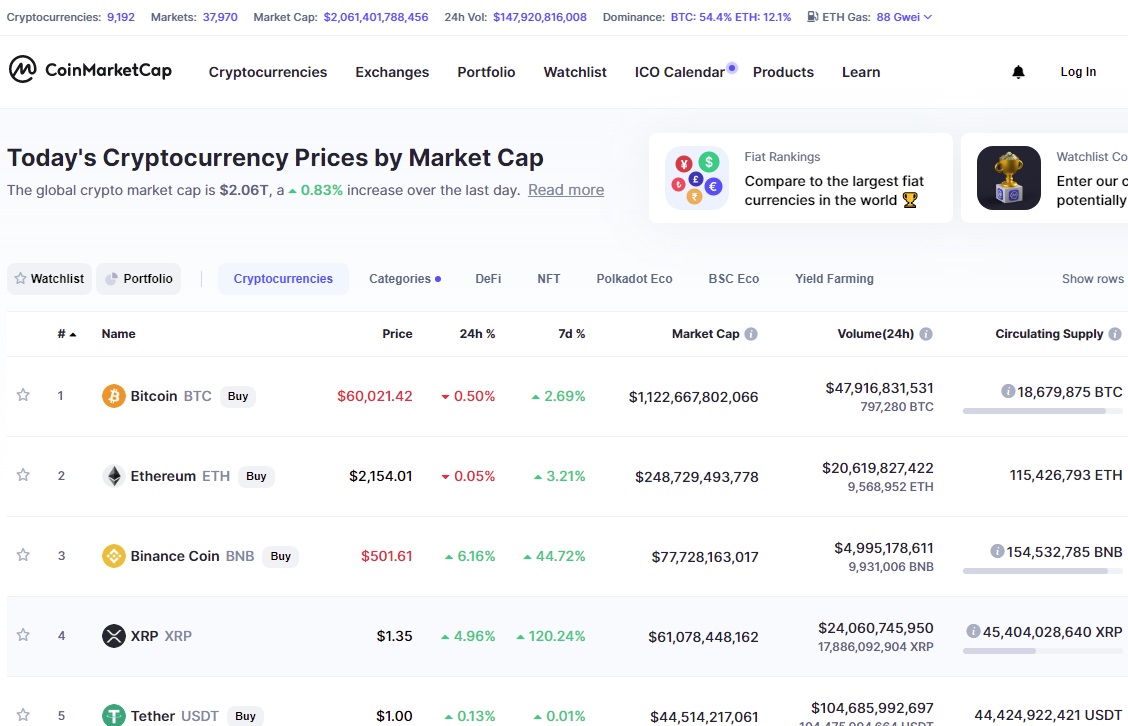Star Ethereum to add to watchlist
The height and width of the screenshot is (726, 1128).
tap(23, 474)
